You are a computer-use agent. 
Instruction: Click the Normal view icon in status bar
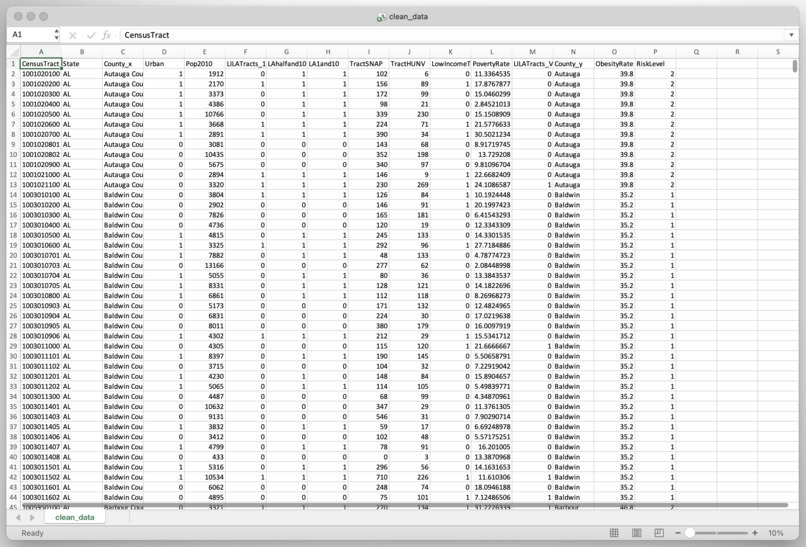pos(614,533)
